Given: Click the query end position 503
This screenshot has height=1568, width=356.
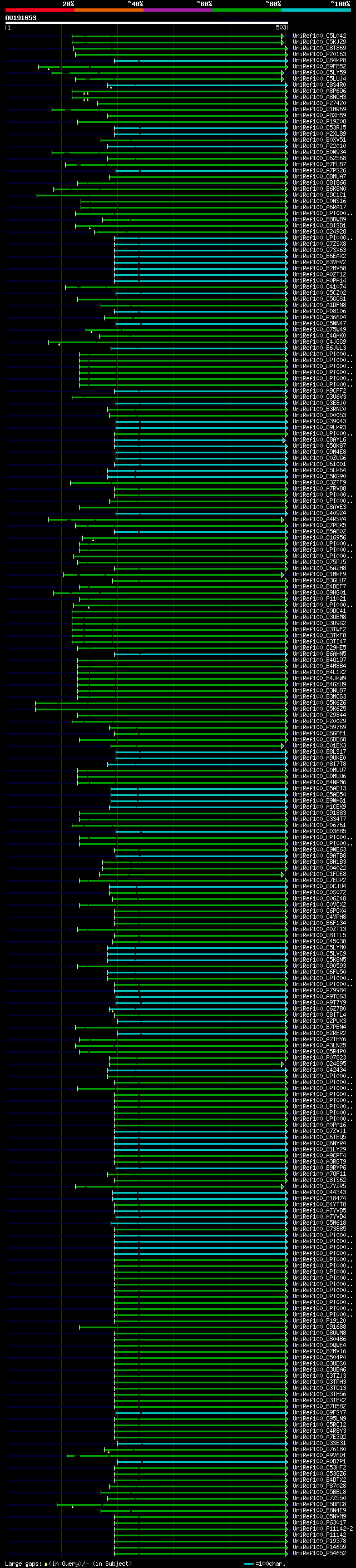Looking at the screenshot, I should coord(280,27).
